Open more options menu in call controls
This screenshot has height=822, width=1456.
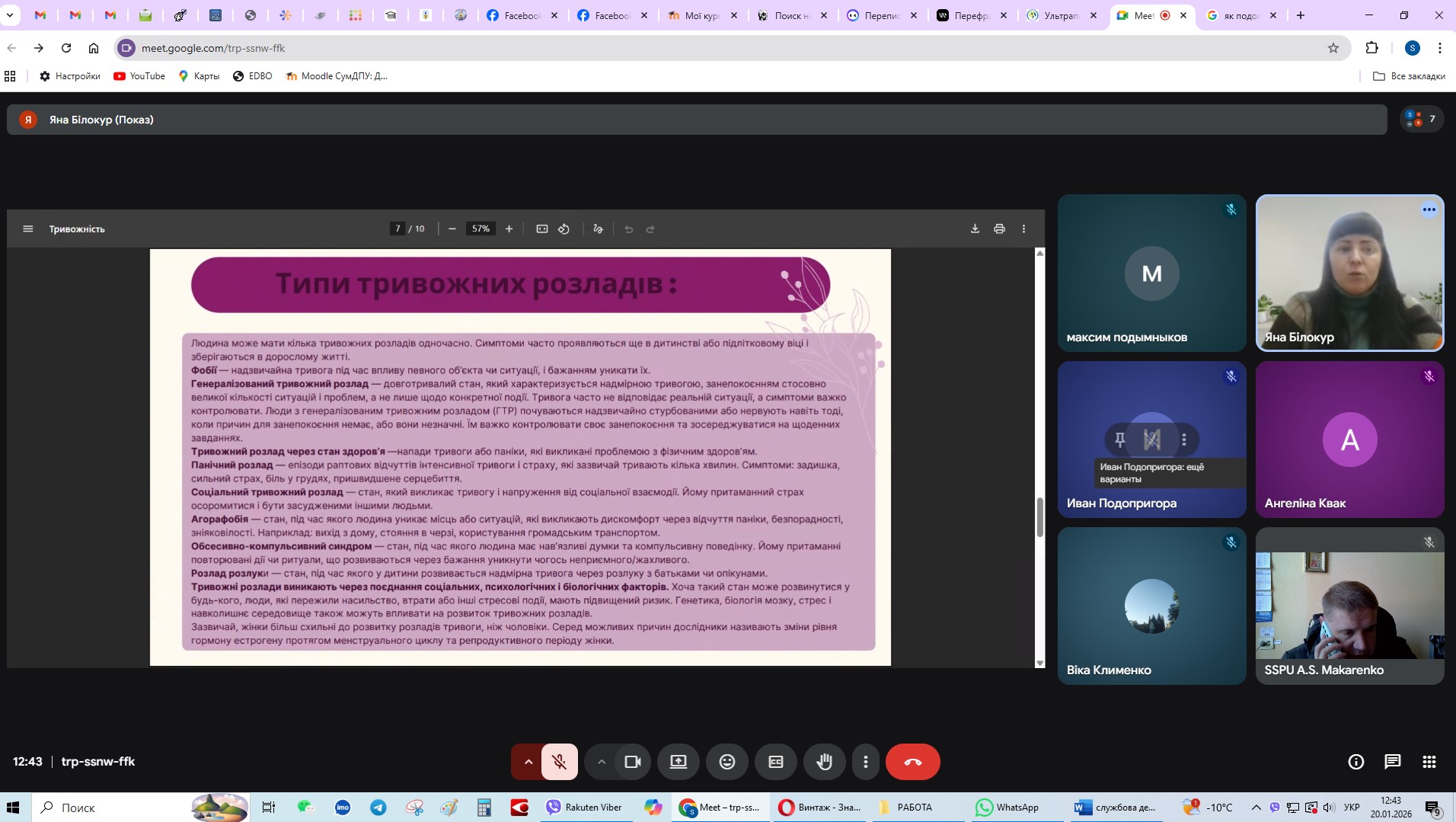pyautogui.click(x=865, y=762)
